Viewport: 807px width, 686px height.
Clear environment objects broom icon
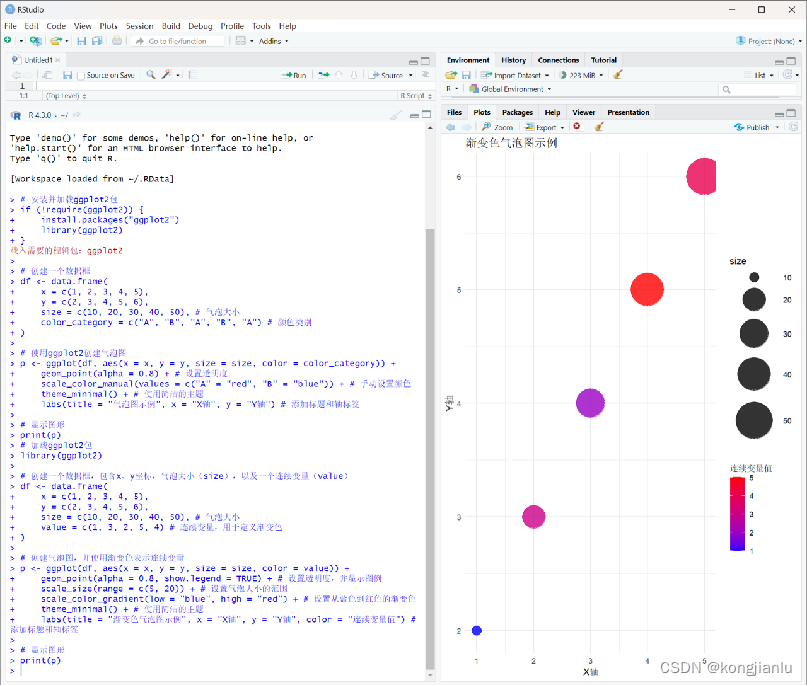[x=618, y=75]
